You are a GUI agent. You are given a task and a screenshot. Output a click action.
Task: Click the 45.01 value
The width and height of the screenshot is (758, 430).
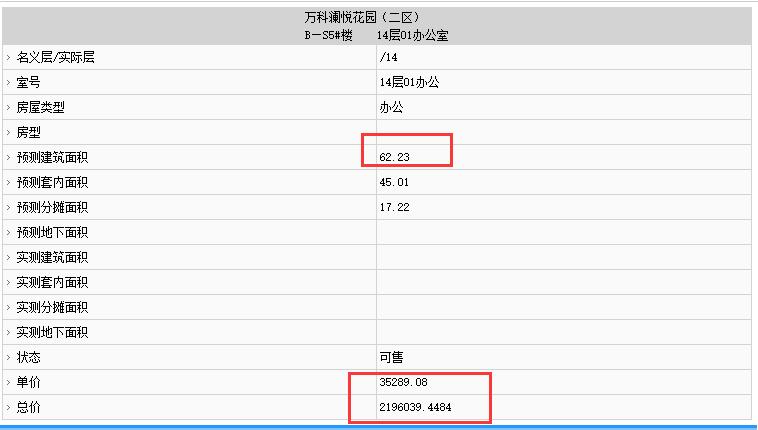click(x=394, y=182)
